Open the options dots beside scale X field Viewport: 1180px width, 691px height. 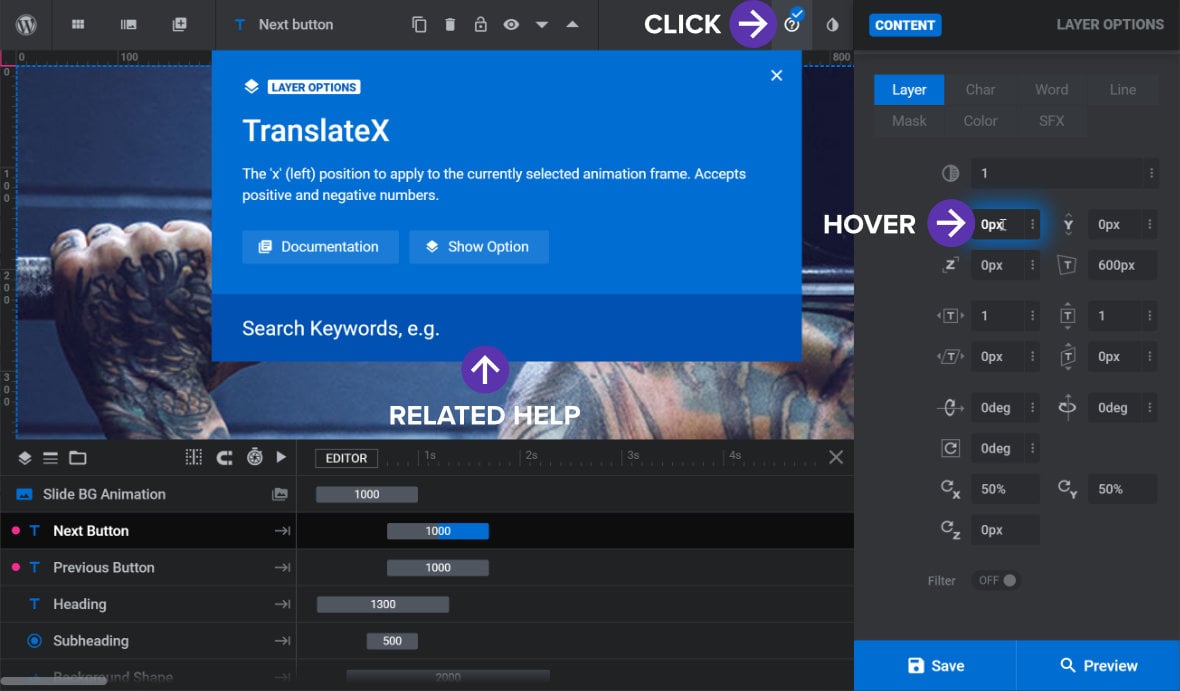(x=1032, y=316)
